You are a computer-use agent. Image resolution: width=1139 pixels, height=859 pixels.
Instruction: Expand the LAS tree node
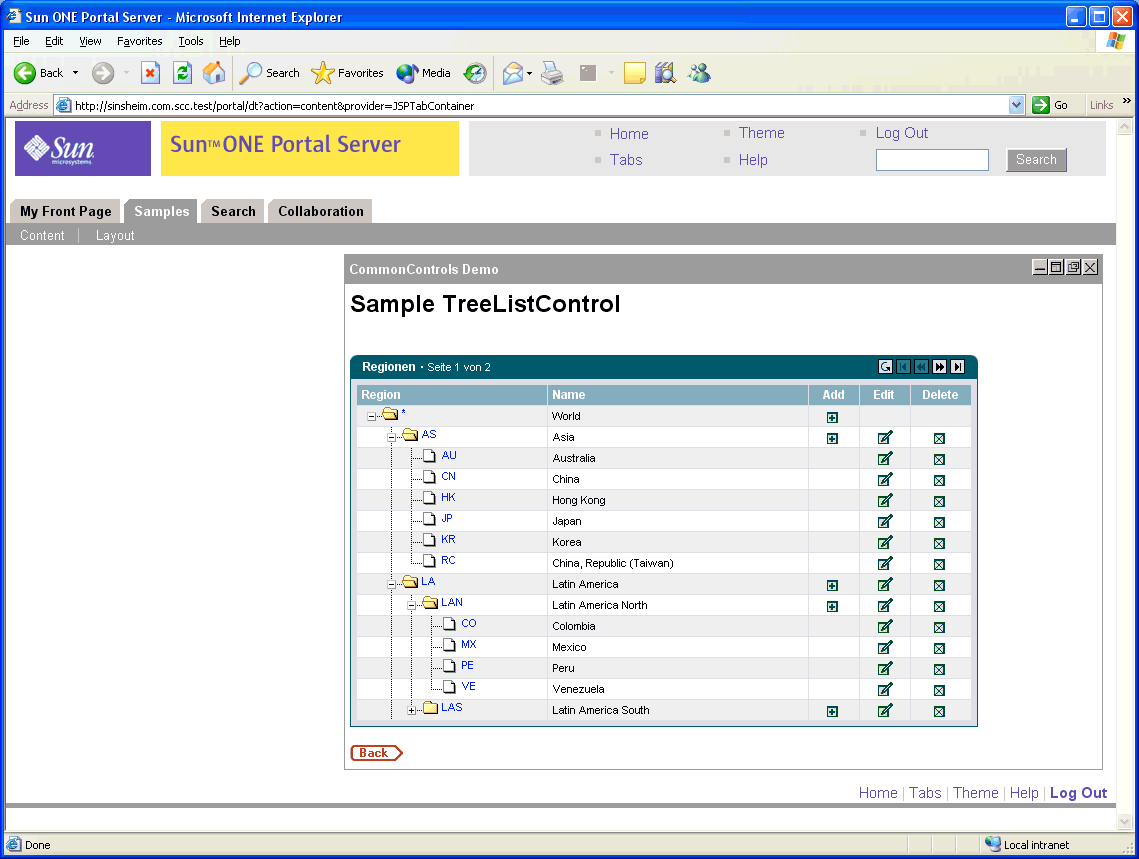(x=411, y=711)
